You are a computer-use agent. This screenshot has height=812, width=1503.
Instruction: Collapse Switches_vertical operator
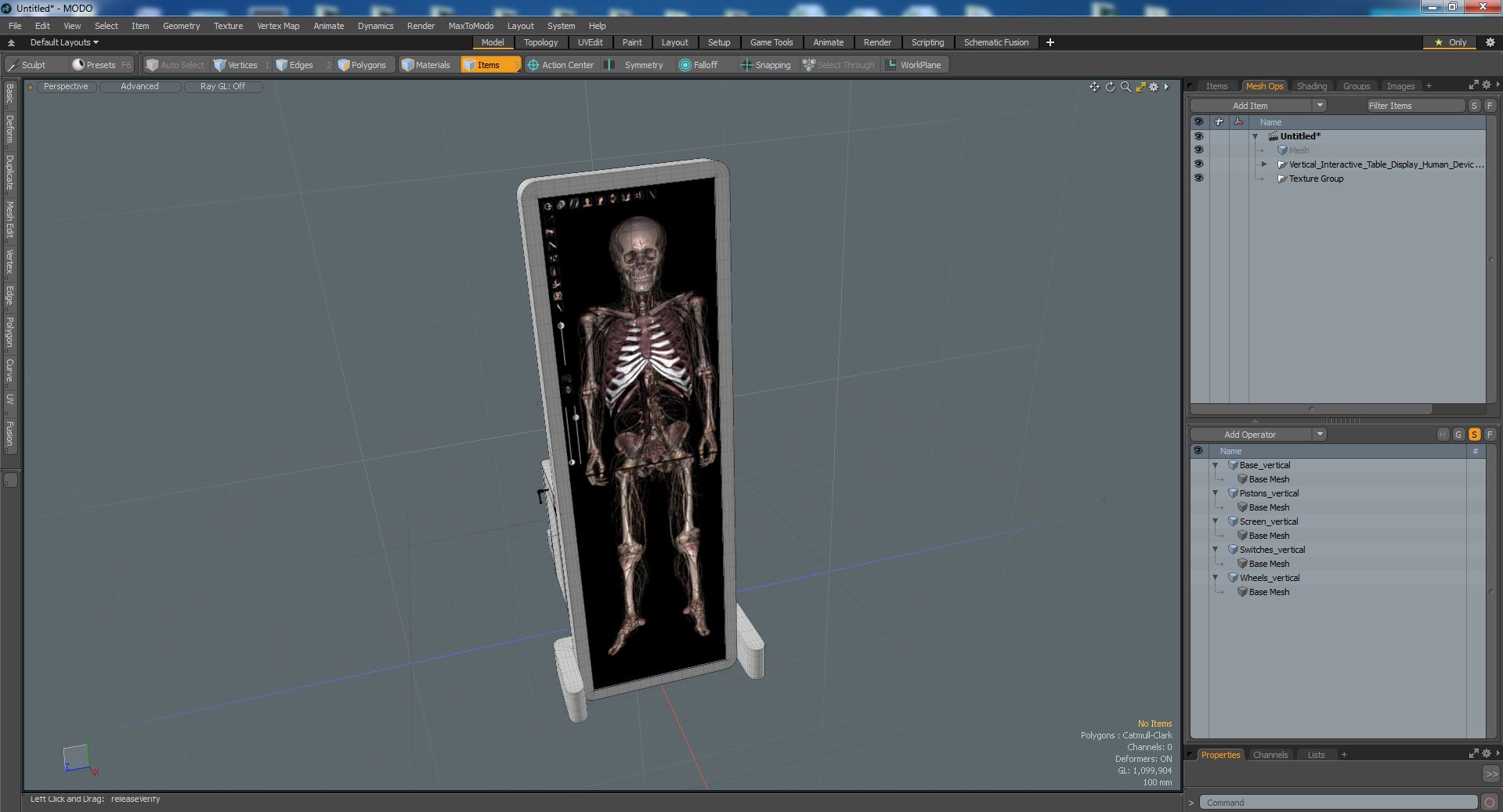[x=1216, y=550]
